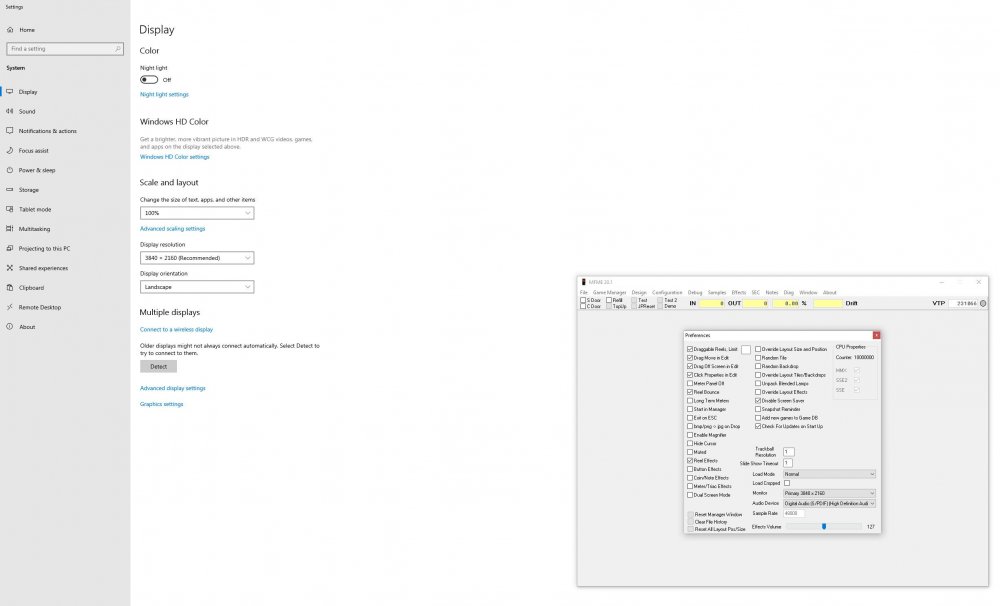Select Remote Desktop in sidebar
Viewport: 1000px width, 606px height.
coord(39,307)
